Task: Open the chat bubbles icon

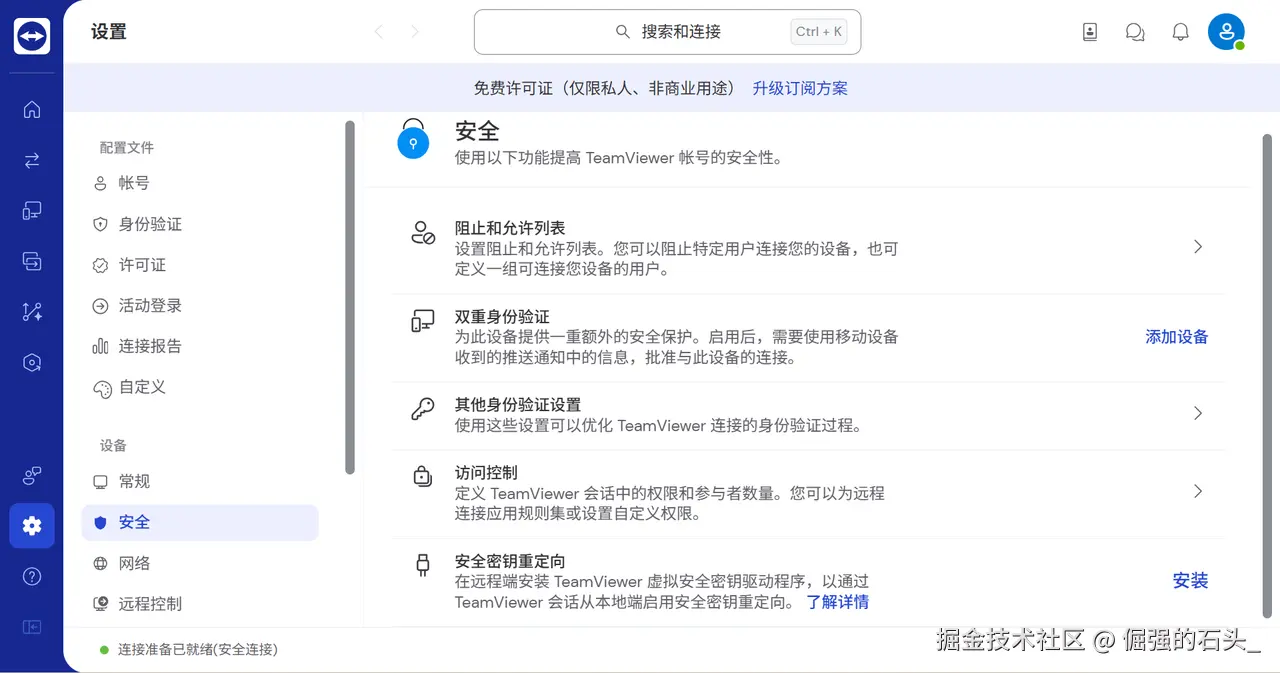Action: click(x=1135, y=32)
